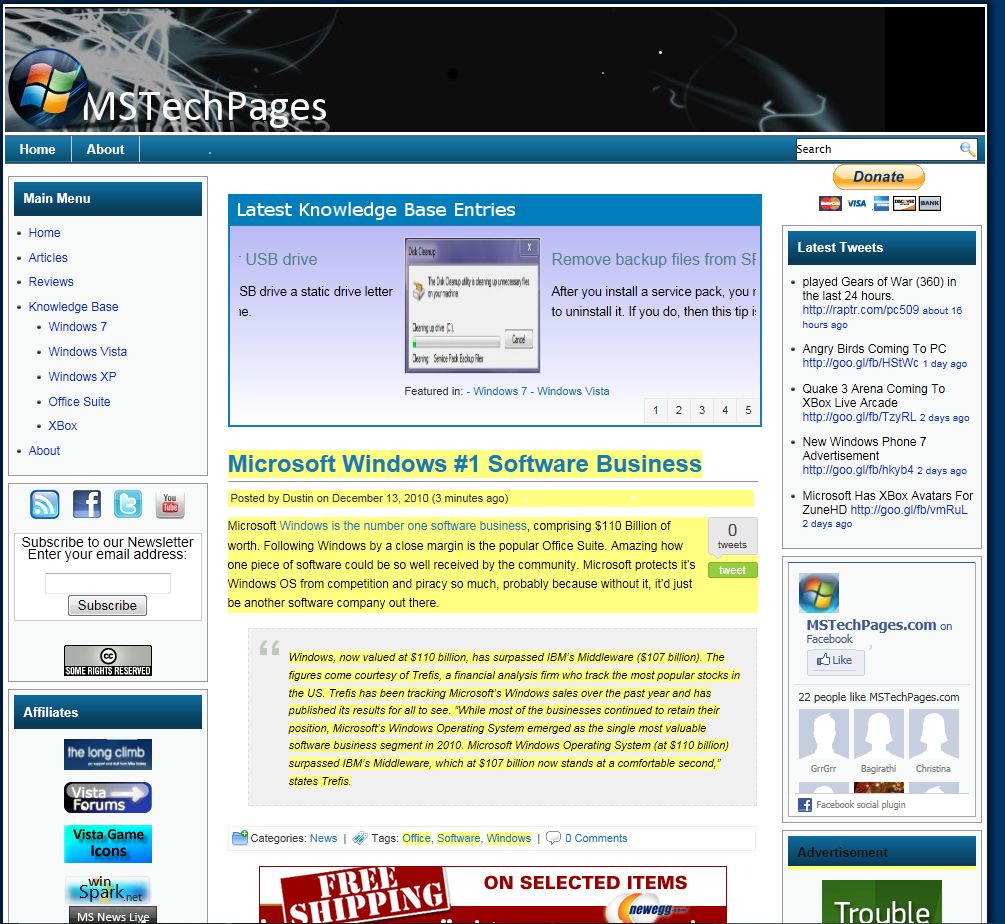Open the Home navigation tab
Viewport: 1005px width, 924px height.
coord(38,149)
